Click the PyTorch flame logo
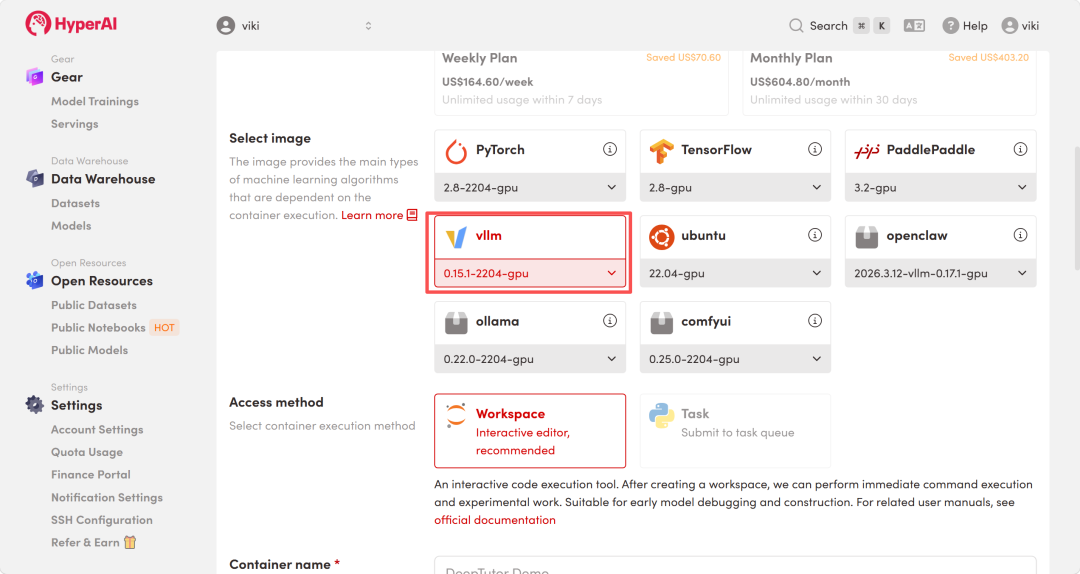Screen dimensions: 1080x574 [x=456, y=151]
